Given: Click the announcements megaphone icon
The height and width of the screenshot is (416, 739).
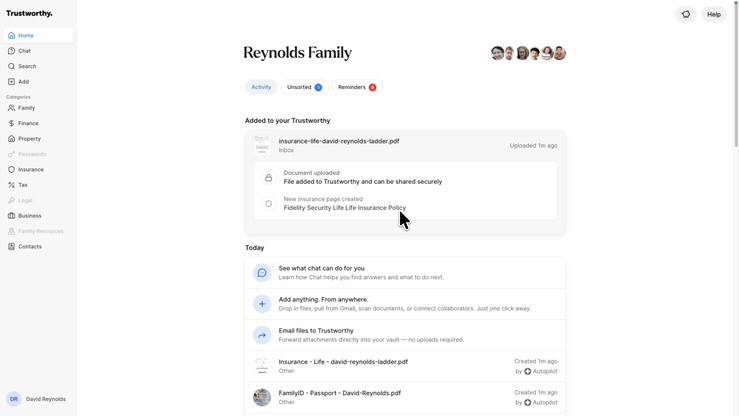Looking at the screenshot, I should click(x=686, y=14).
